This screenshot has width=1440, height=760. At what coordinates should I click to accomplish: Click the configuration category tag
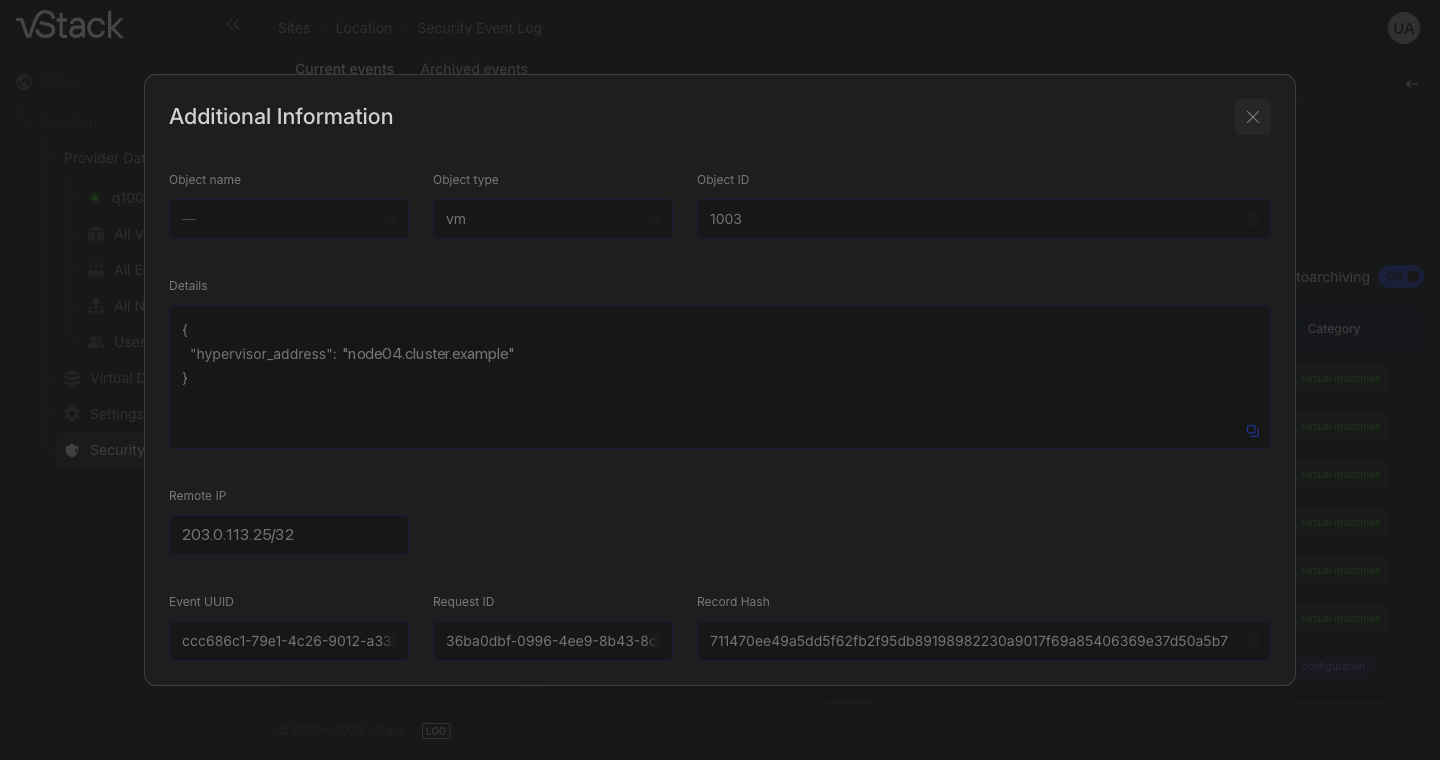1334,666
